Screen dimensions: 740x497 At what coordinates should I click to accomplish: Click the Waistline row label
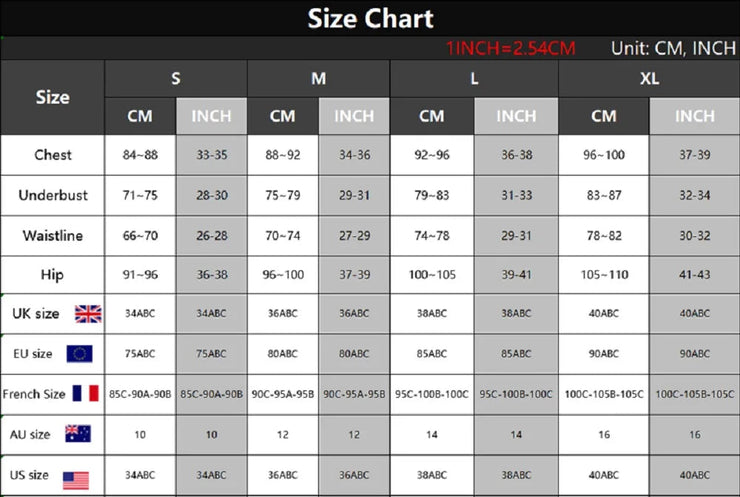[x=52, y=236]
